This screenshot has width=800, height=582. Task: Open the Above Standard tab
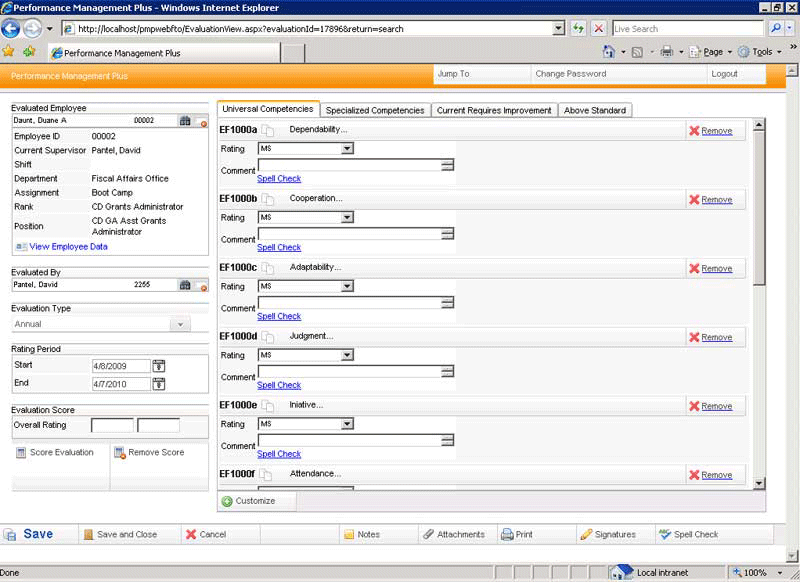pos(595,110)
